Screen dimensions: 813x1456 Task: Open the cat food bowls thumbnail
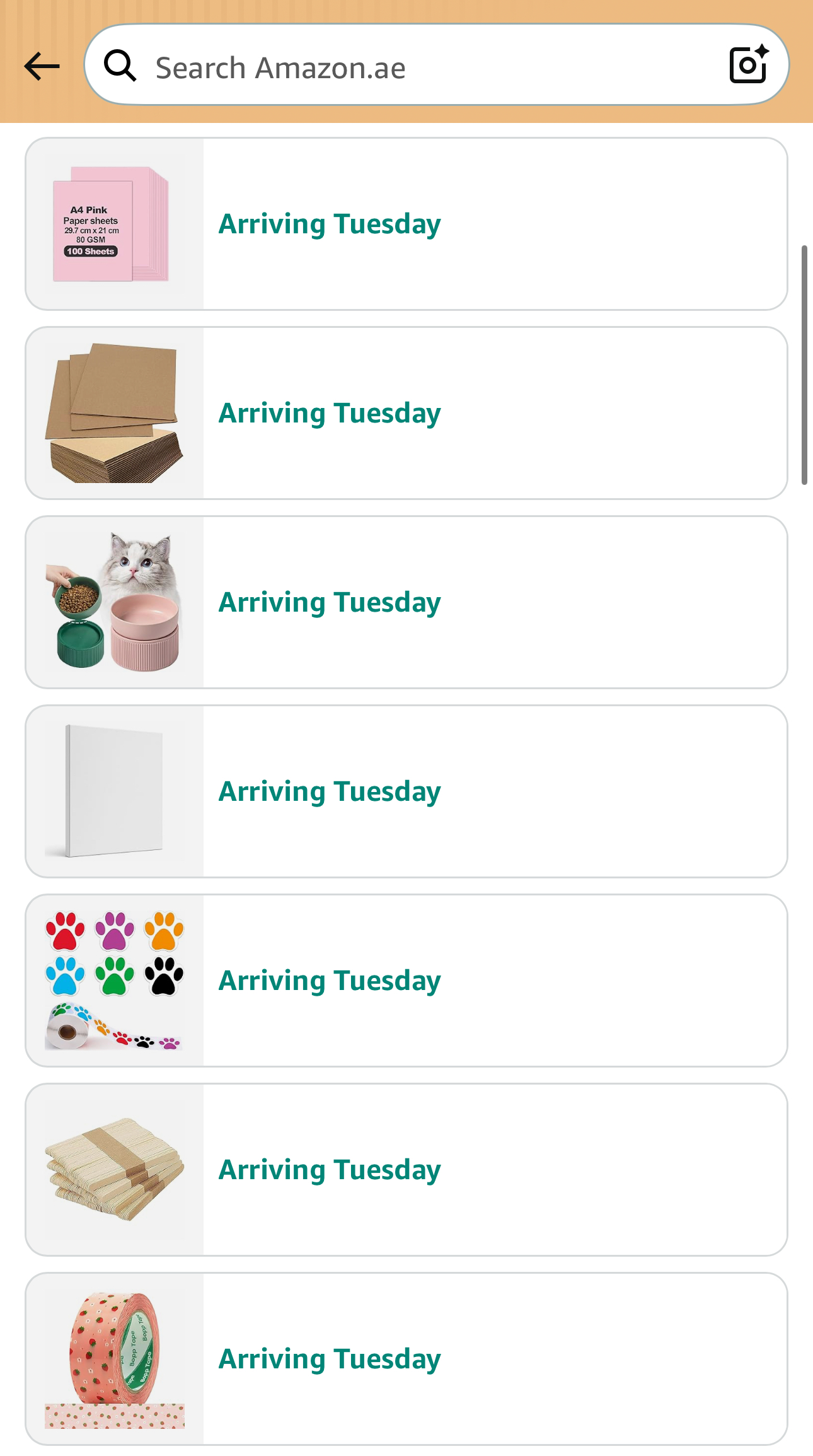[x=114, y=603]
